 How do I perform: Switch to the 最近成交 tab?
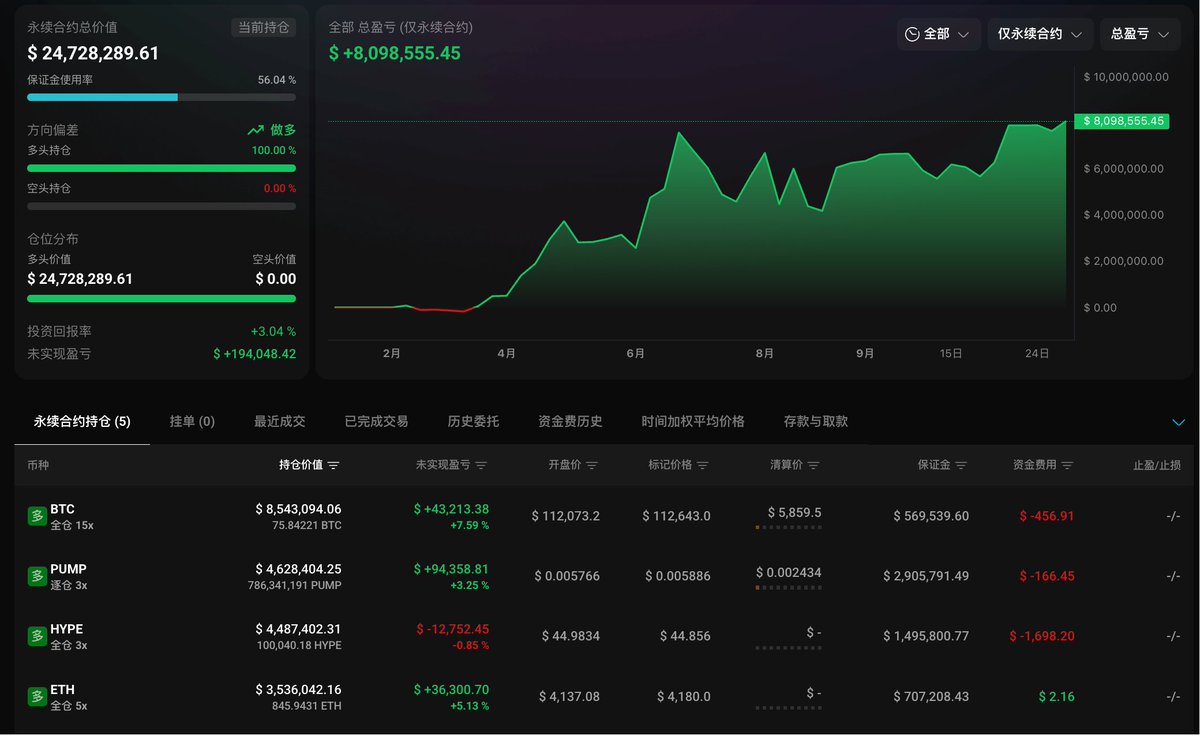[280, 422]
